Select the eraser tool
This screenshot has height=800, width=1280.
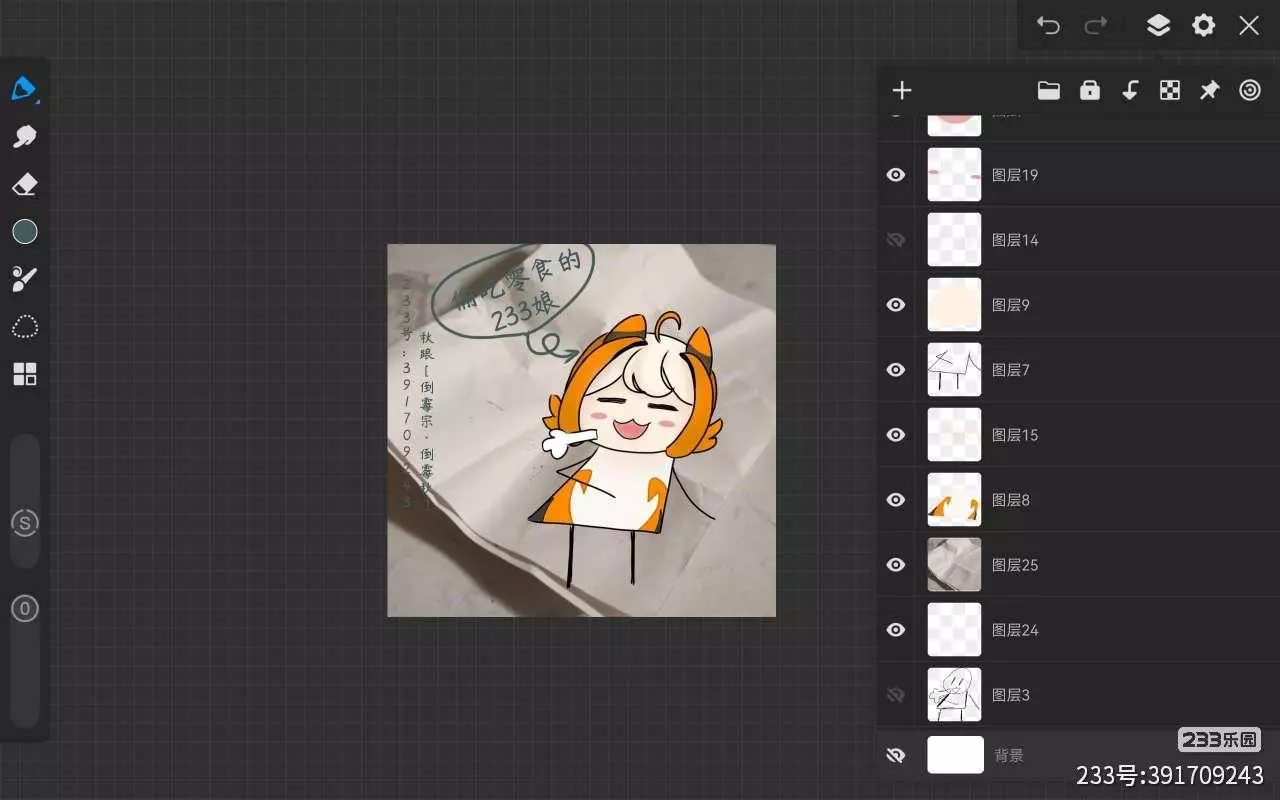click(x=24, y=185)
